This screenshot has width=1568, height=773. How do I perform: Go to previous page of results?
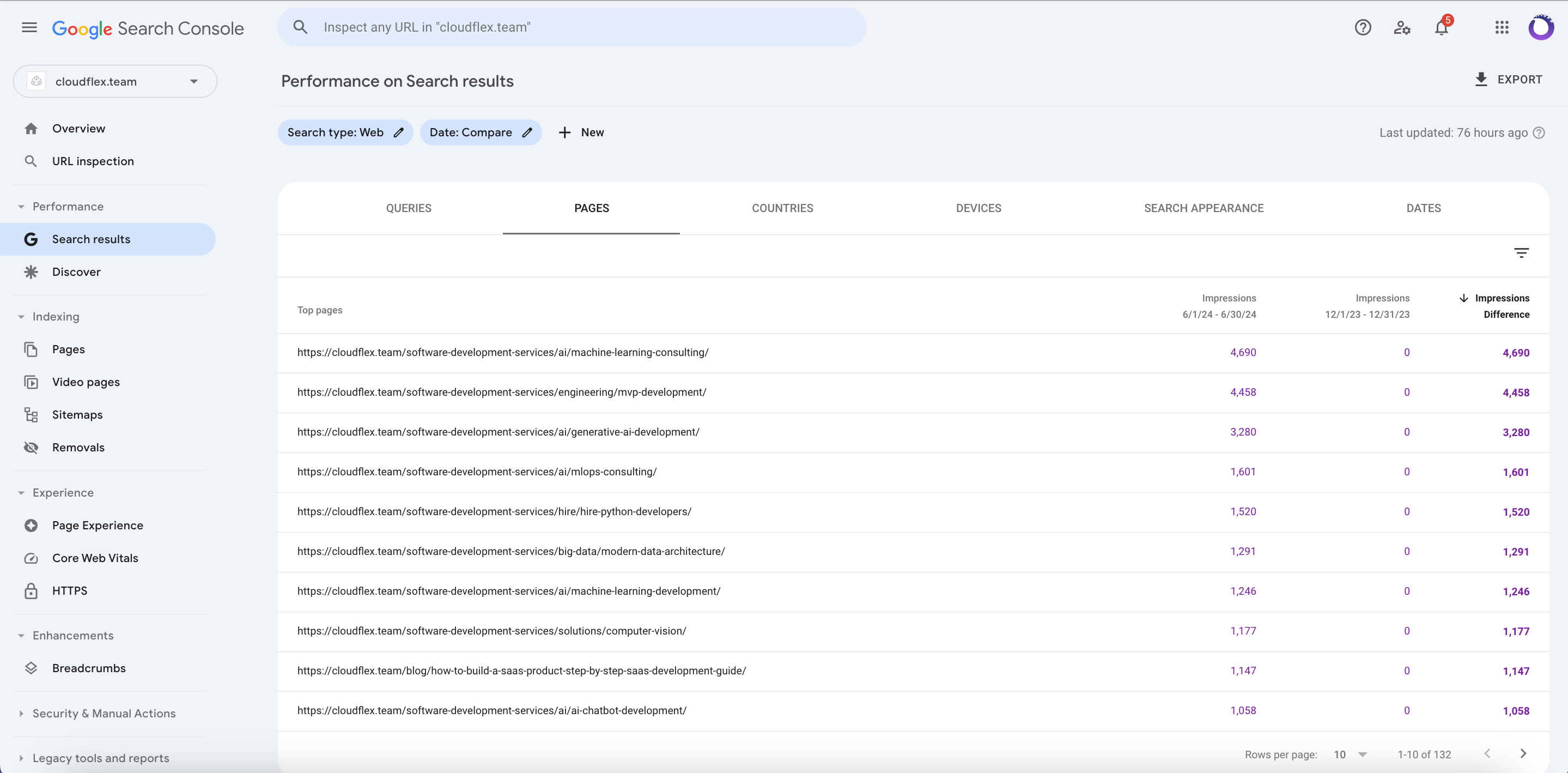1487,753
